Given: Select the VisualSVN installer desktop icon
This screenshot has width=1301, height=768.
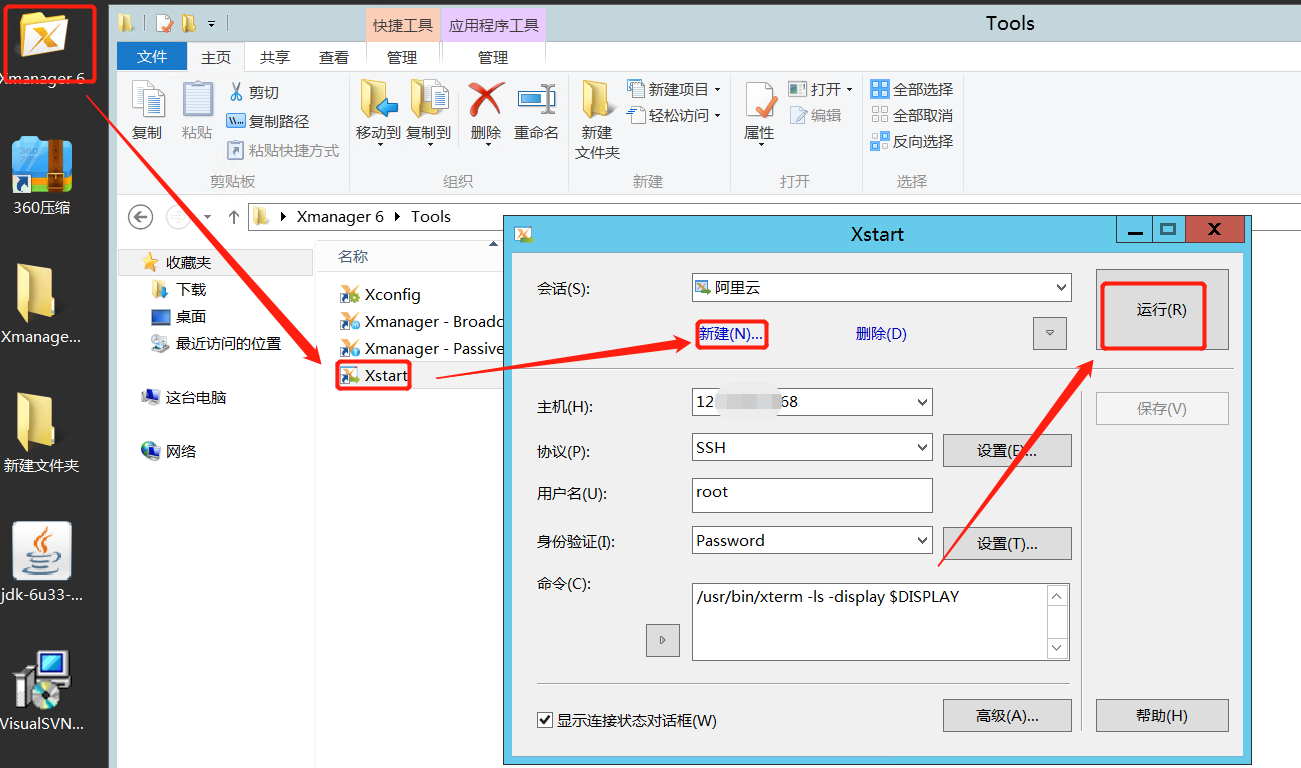Looking at the screenshot, I should [x=41, y=680].
